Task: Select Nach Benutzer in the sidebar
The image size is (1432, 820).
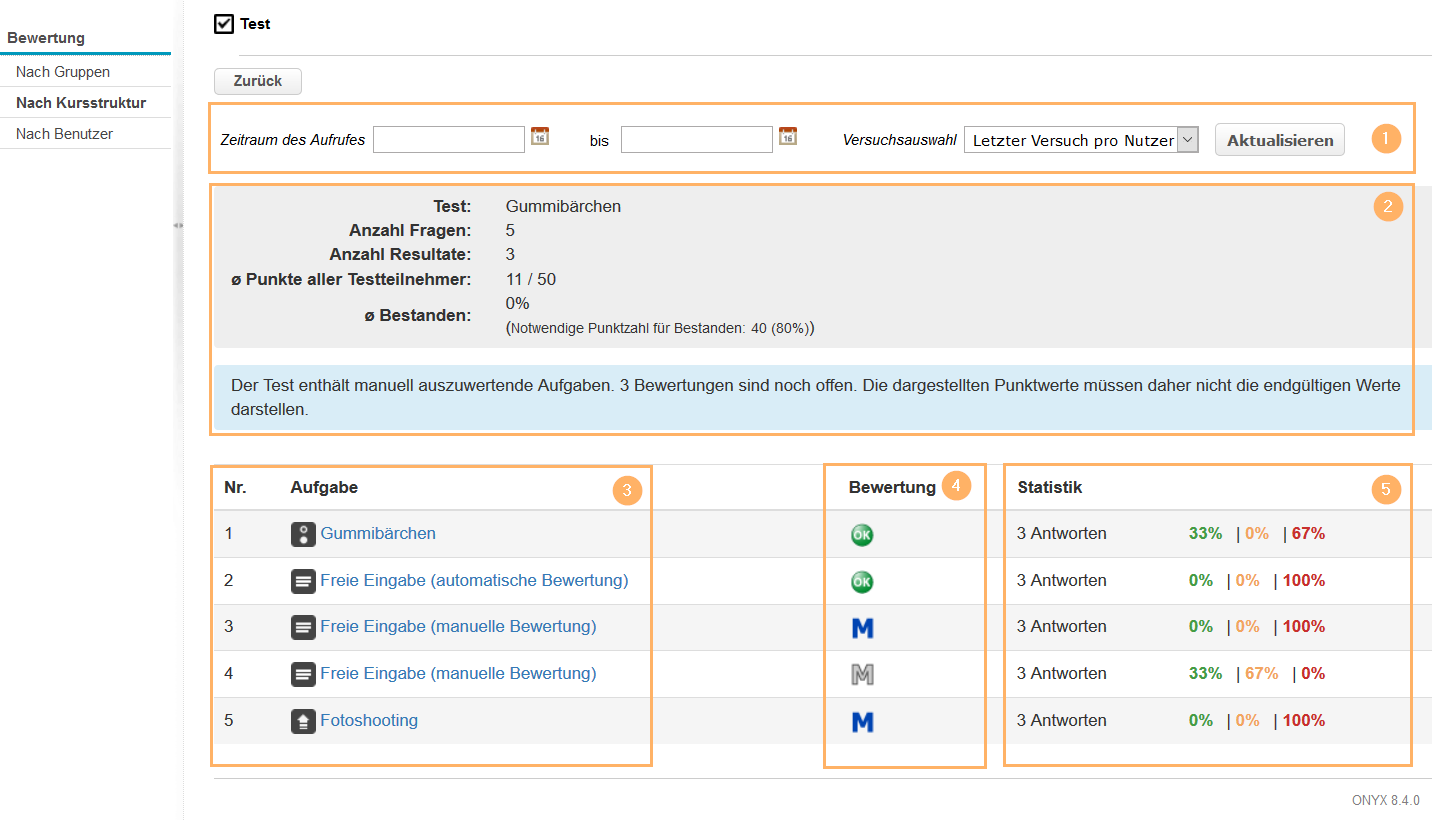Action: [x=64, y=134]
